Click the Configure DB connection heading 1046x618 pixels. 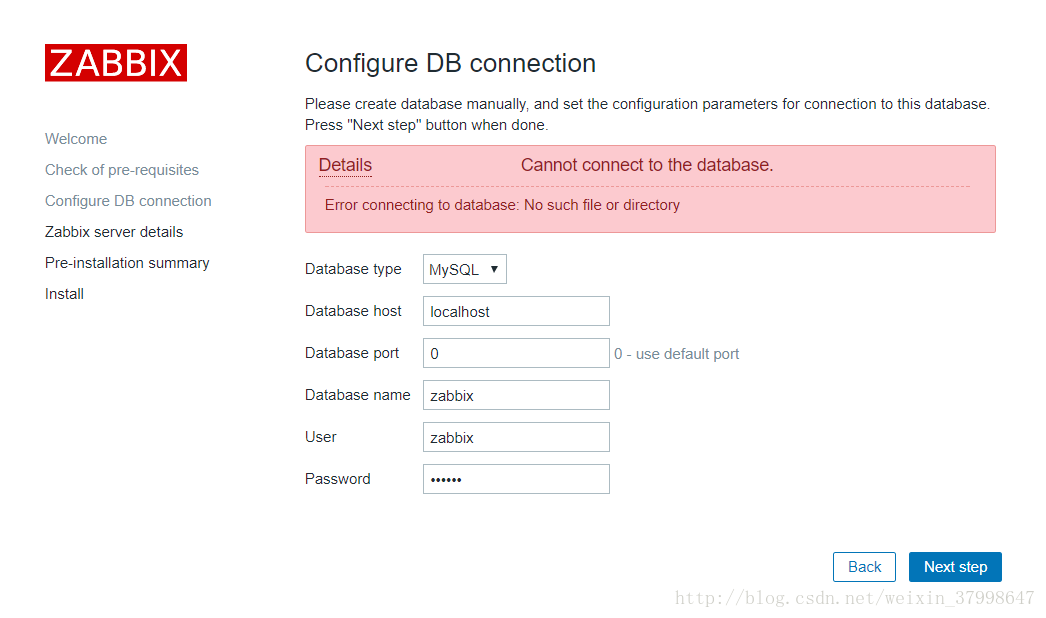click(x=450, y=63)
